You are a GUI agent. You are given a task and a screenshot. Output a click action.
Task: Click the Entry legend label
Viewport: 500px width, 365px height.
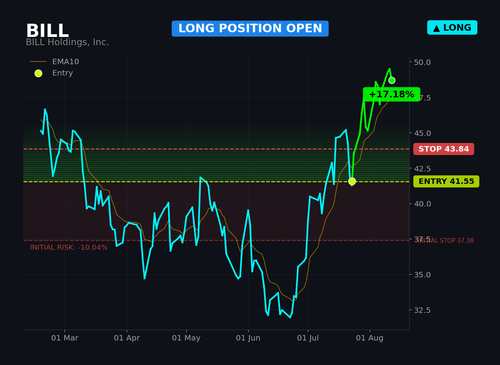click(62, 73)
